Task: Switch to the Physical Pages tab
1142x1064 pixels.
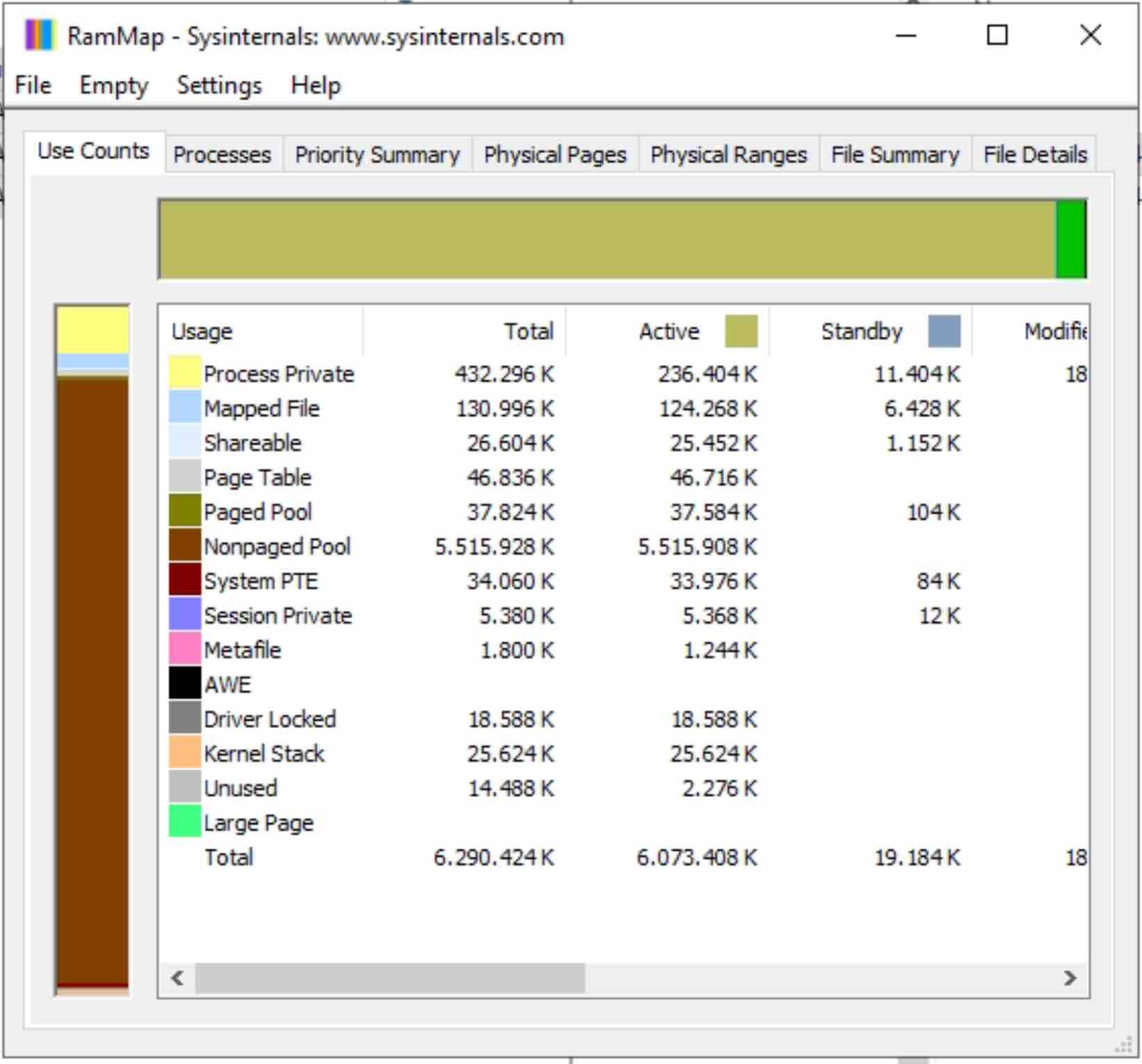Action: (555, 154)
